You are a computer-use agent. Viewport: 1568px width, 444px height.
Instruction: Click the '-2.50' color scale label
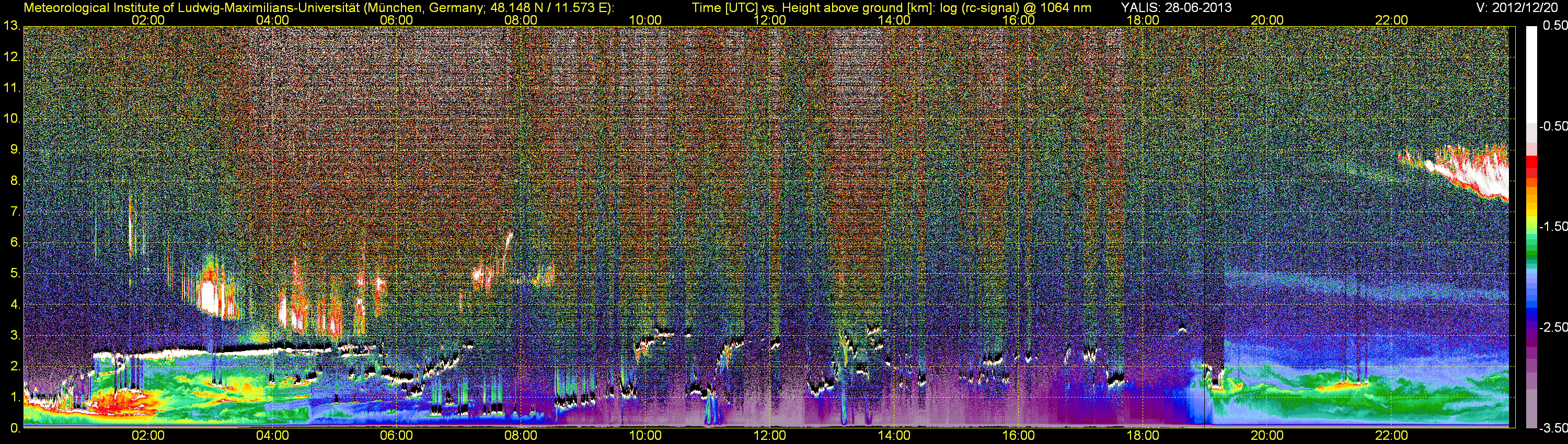tap(1553, 327)
